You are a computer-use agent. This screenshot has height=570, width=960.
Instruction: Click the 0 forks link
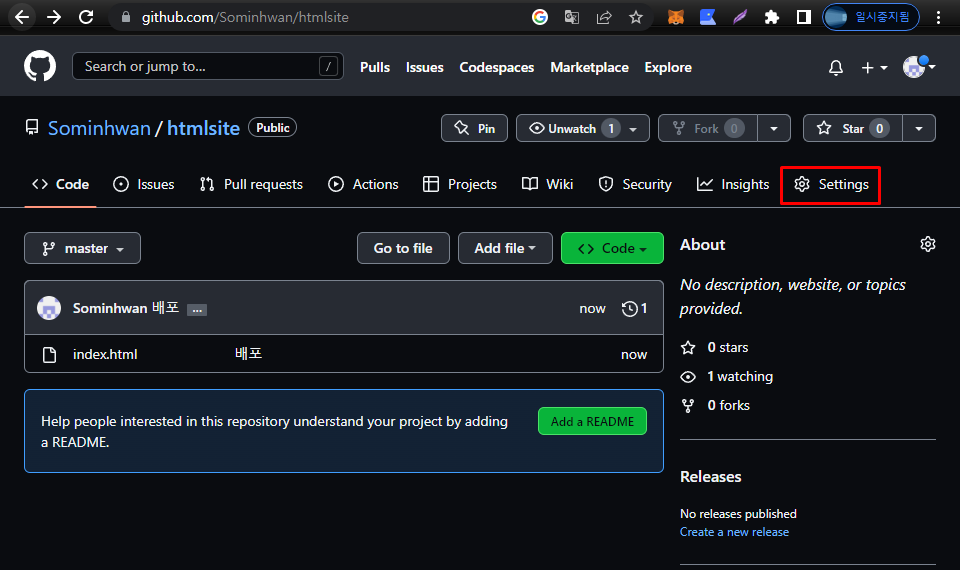729,405
